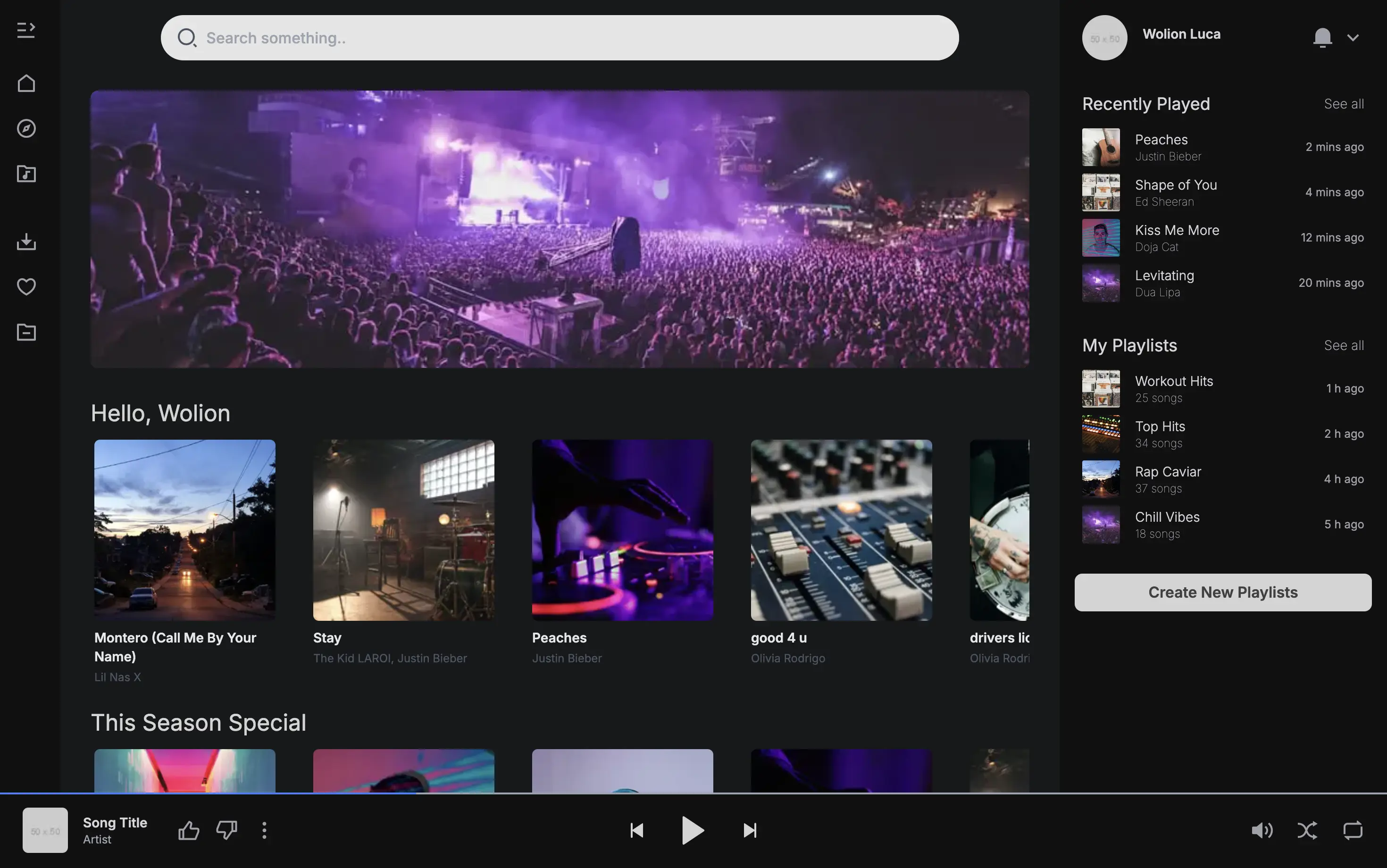Focus the Search something field
Image resolution: width=1387 pixels, height=868 pixels.
coord(560,38)
